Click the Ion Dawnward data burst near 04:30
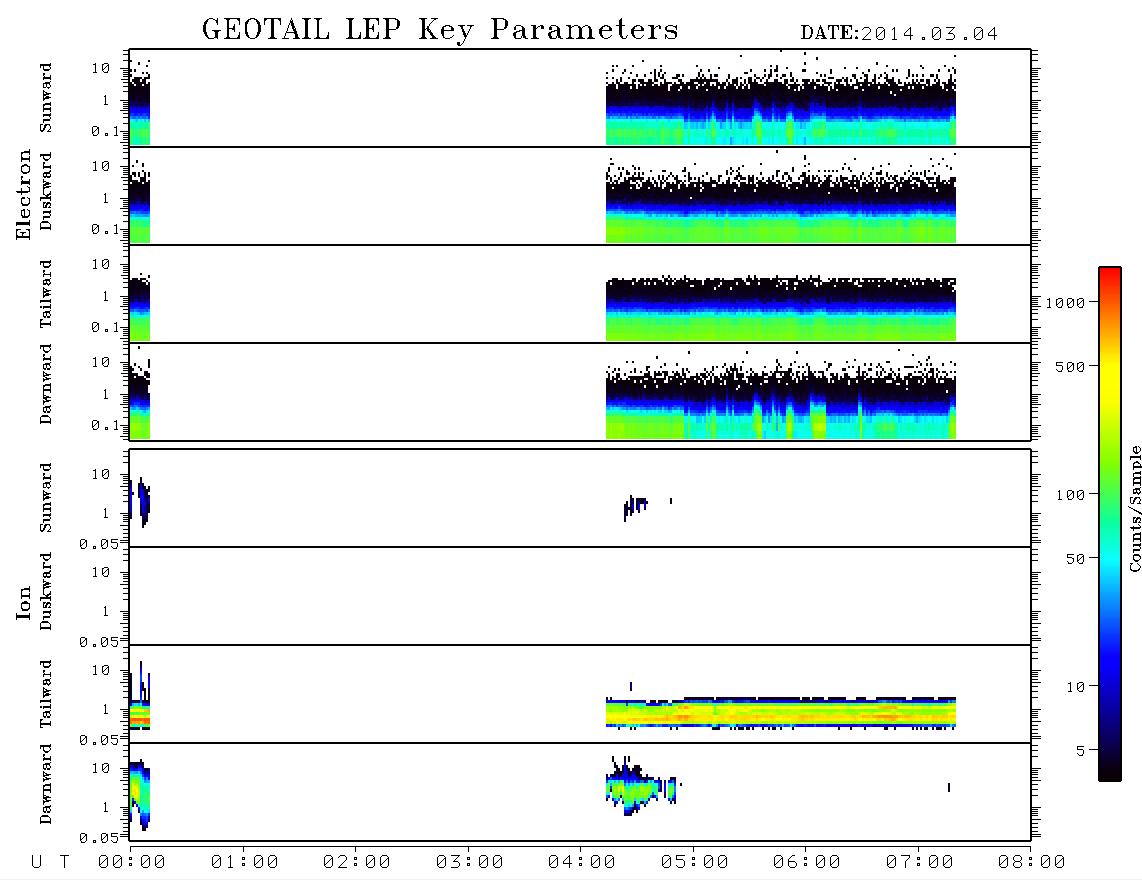This screenshot has height=880, width=1142. (x=642, y=786)
